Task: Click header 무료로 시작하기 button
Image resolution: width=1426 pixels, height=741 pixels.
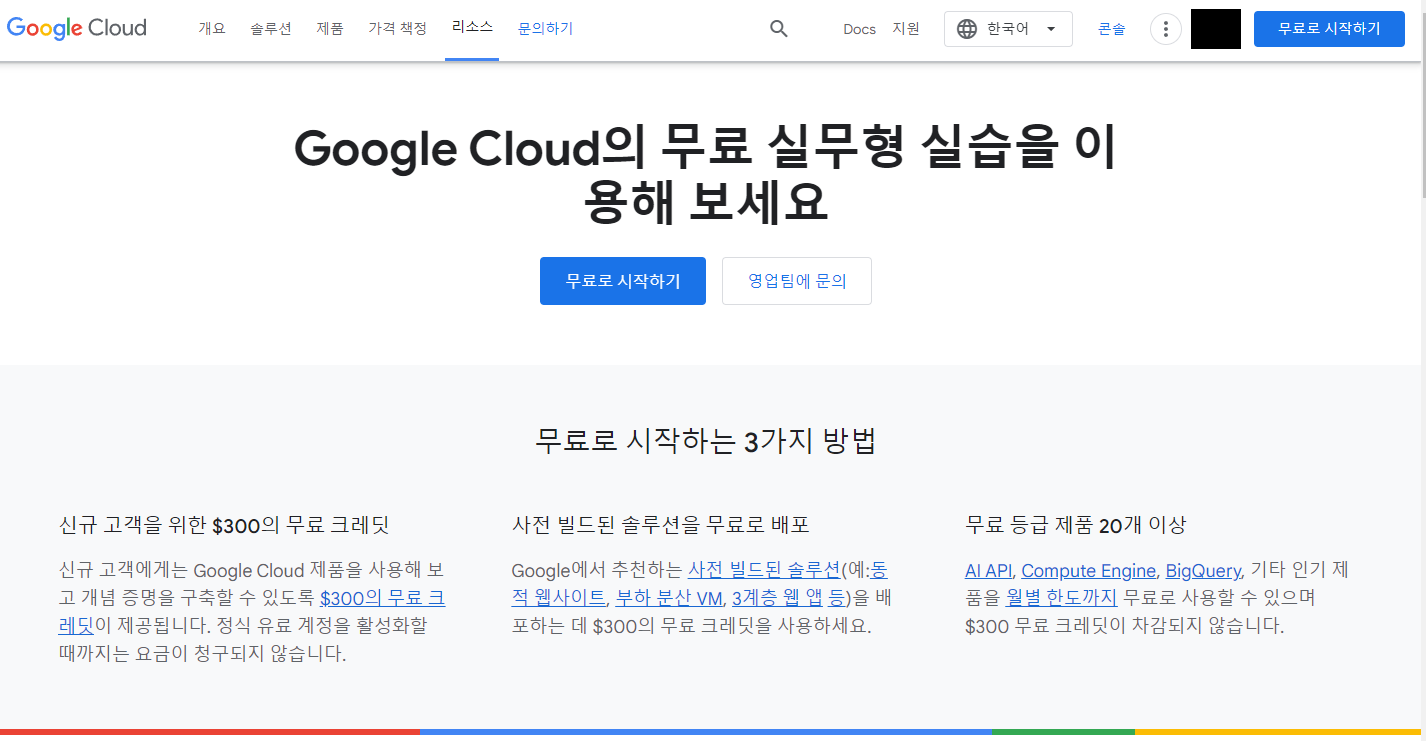Action: click(1329, 29)
